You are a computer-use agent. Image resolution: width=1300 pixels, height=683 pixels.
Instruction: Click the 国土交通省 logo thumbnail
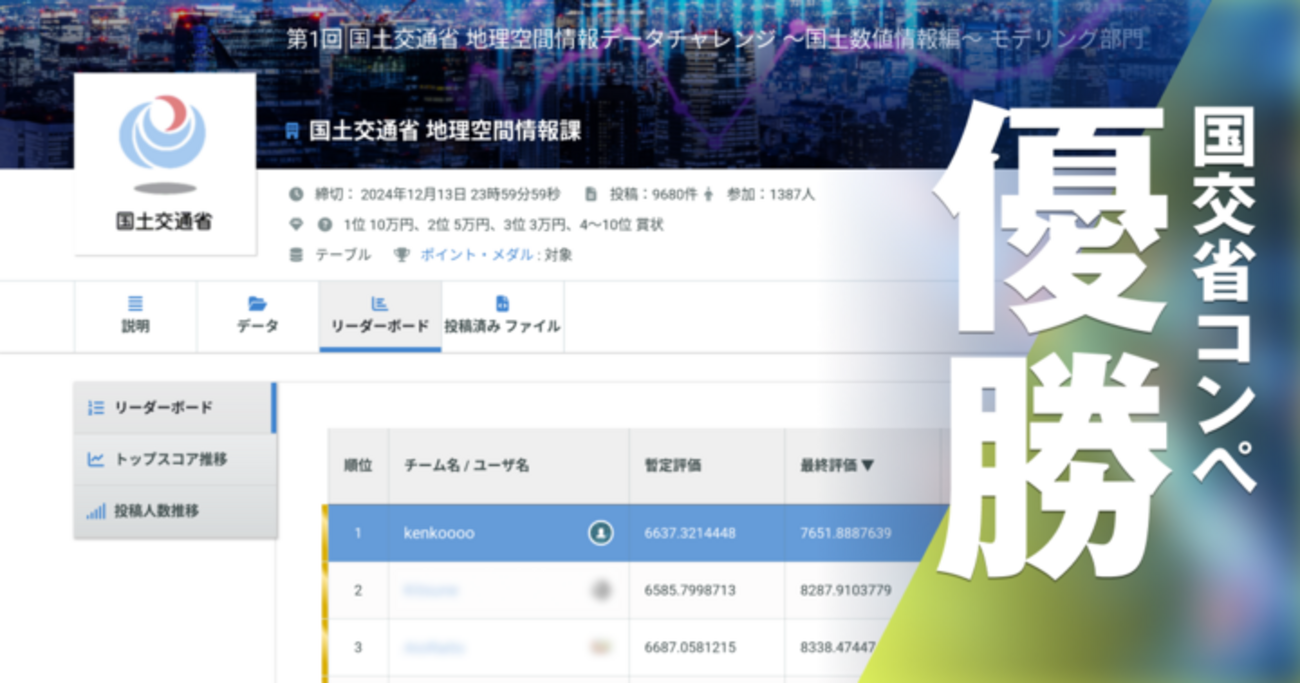(165, 163)
